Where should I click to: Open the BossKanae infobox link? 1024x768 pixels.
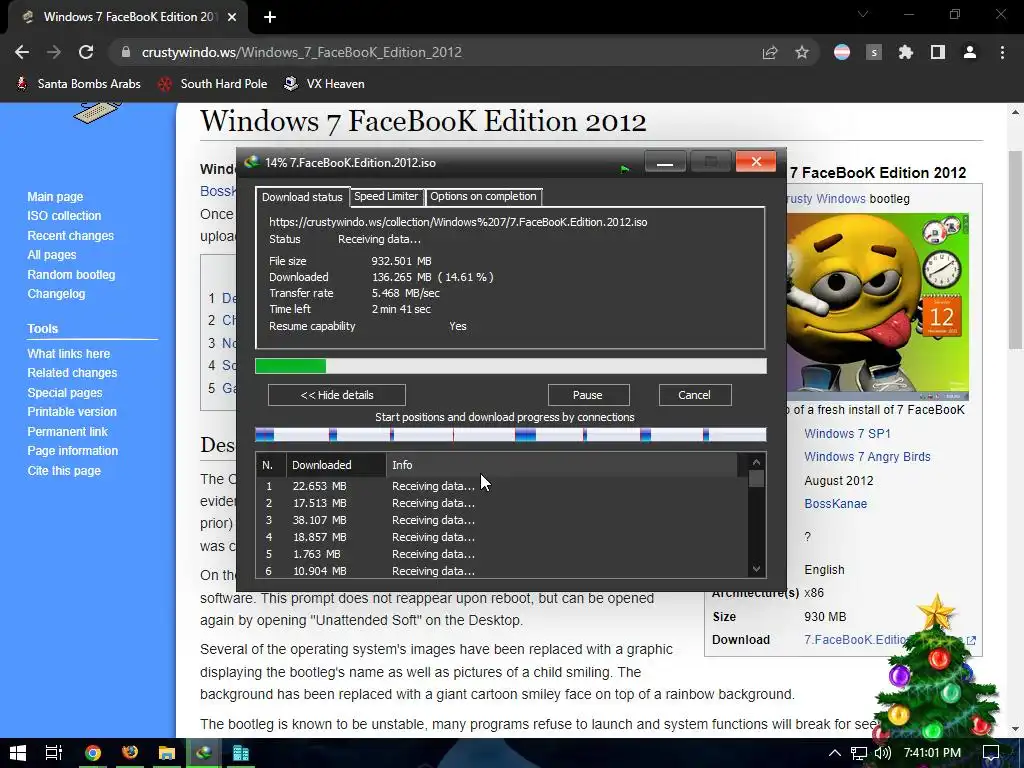pyautogui.click(x=835, y=504)
